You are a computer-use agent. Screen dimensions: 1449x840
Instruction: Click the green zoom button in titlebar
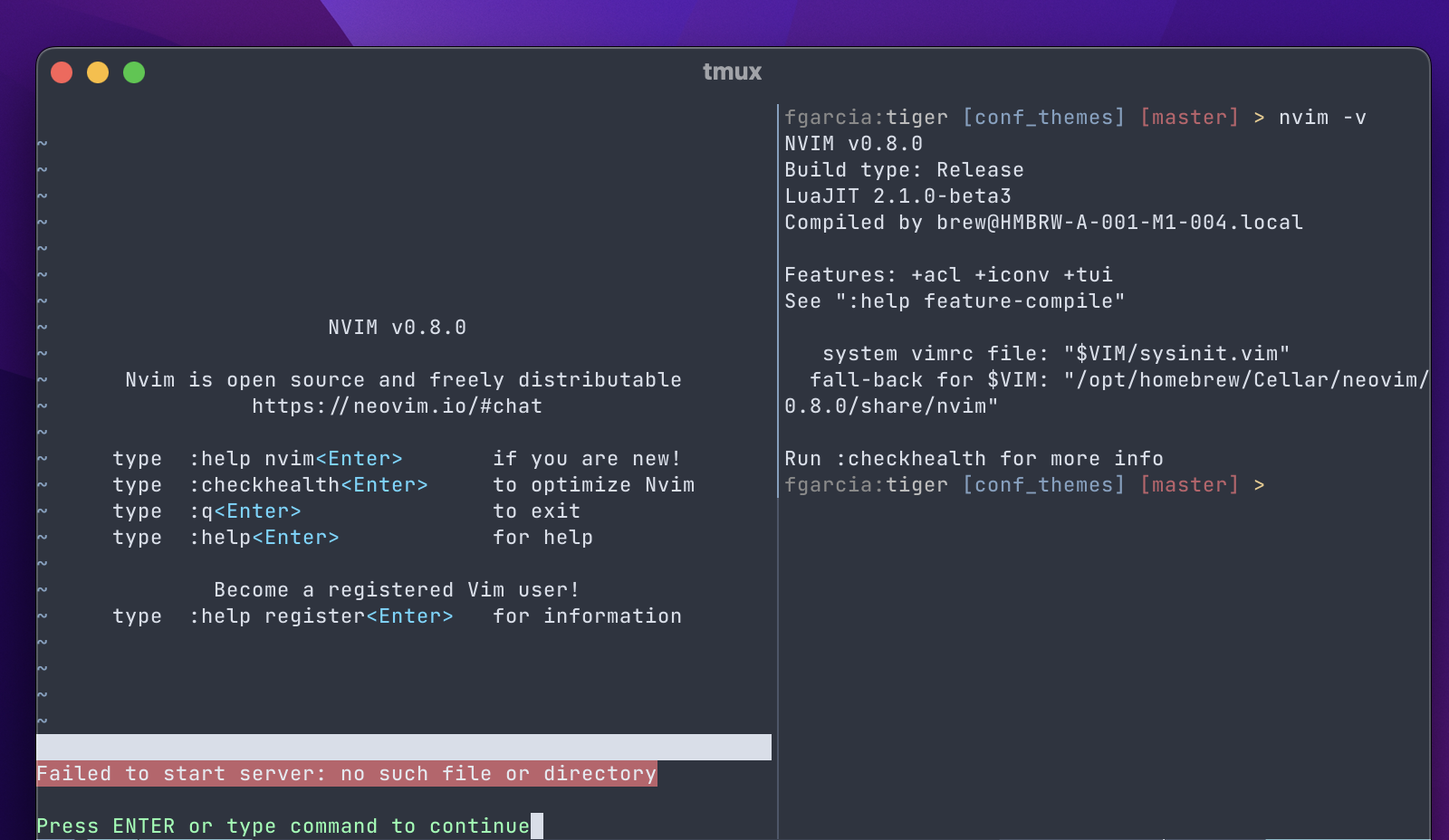134,72
